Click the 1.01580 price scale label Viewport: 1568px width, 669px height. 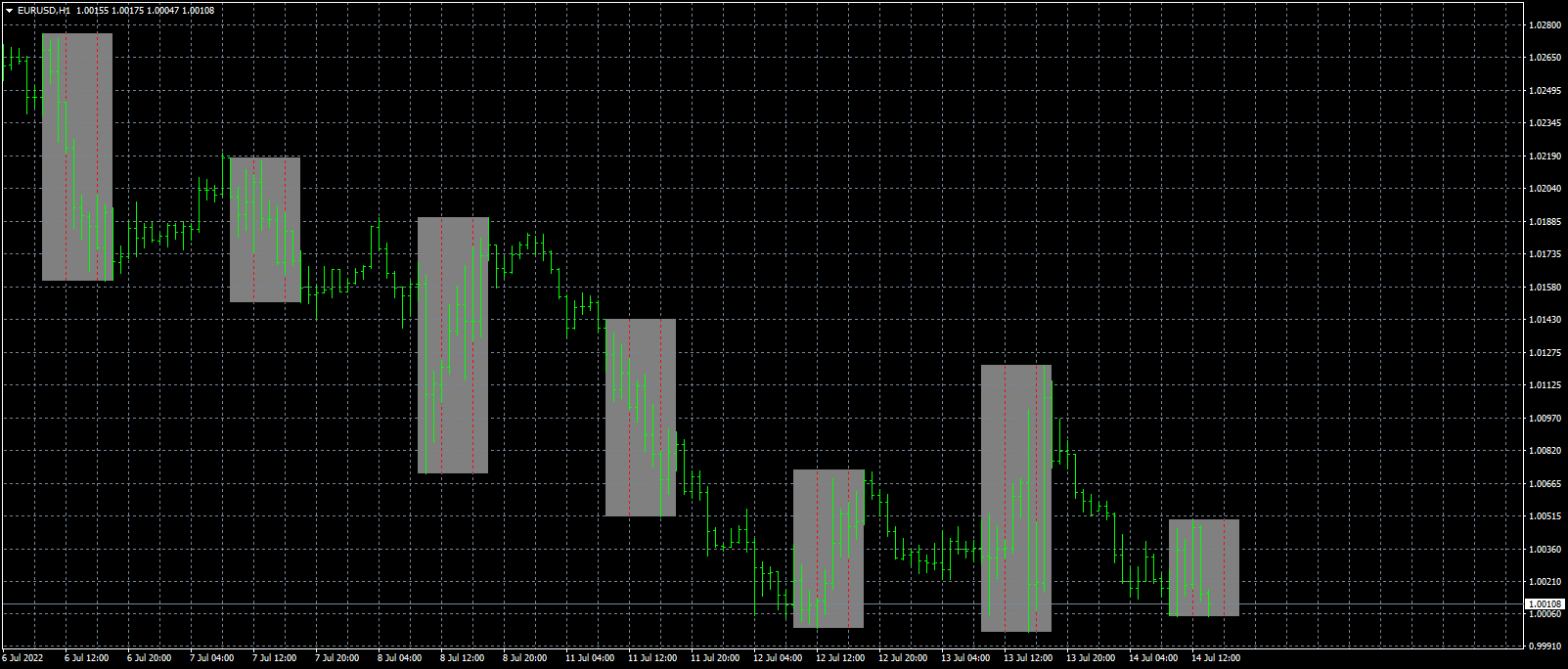(1546, 287)
